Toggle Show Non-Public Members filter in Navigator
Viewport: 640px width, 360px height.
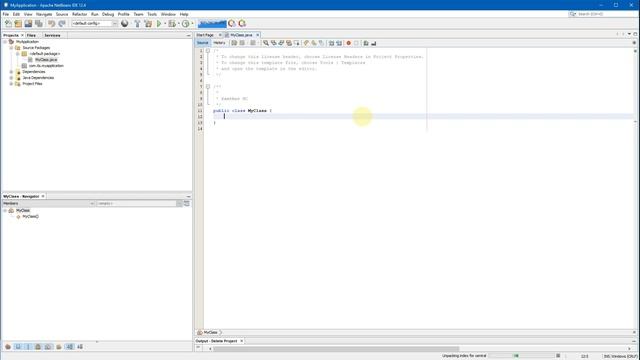tap(38, 347)
